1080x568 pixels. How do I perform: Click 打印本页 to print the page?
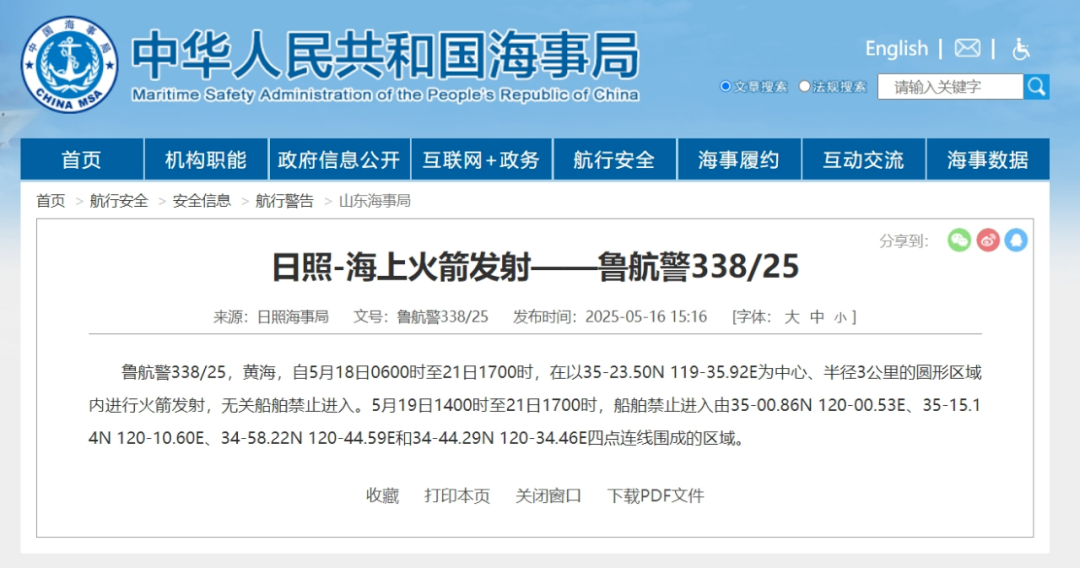(457, 496)
